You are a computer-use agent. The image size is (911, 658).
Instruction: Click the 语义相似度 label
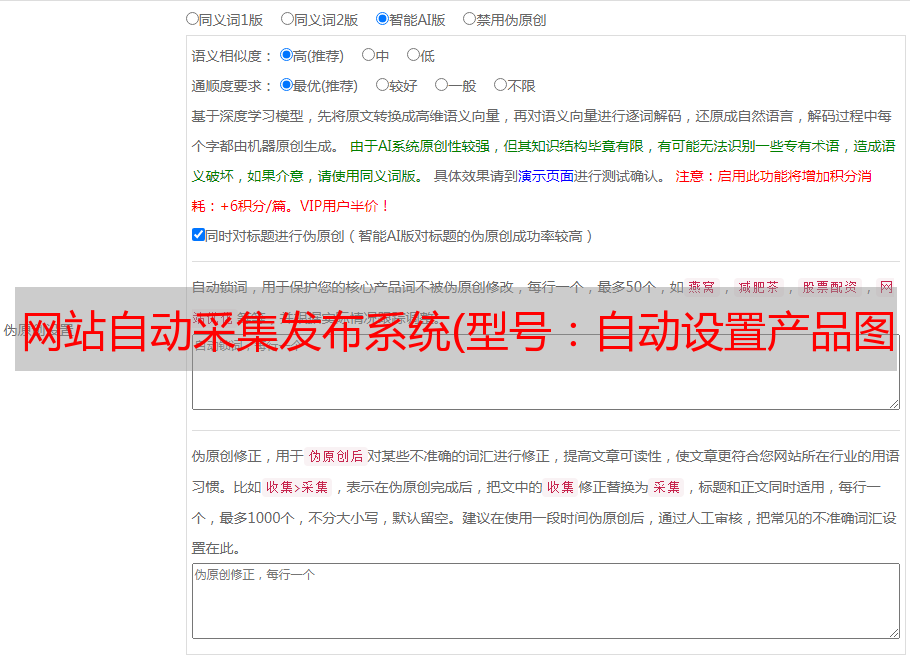[x=232, y=56]
